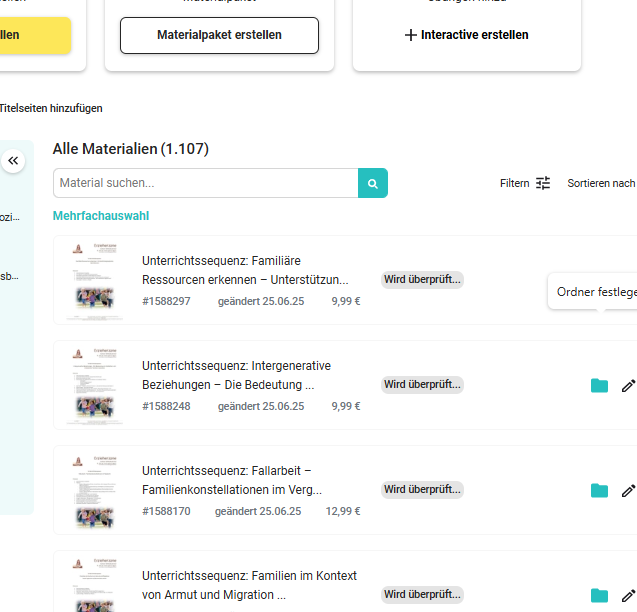Click the teal search magnifier button
This screenshot has width=637, height=612.
coord(373,183)
